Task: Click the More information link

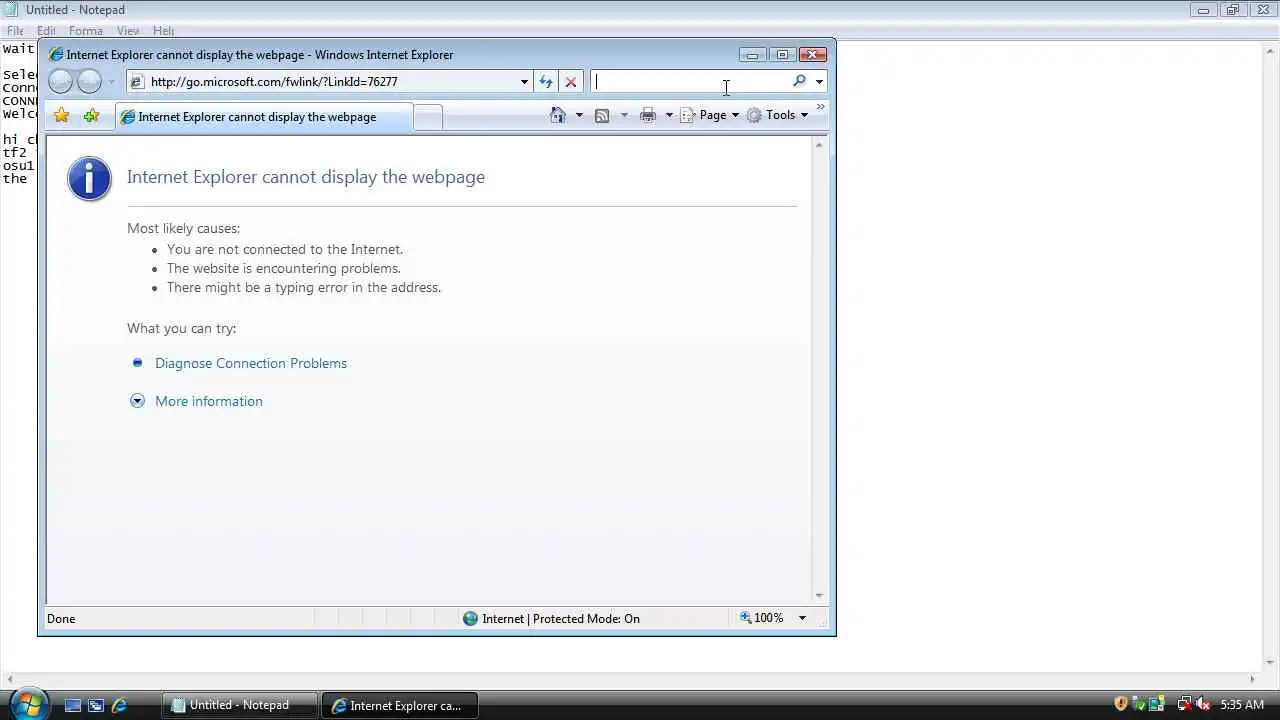Action: click(209, 401)
